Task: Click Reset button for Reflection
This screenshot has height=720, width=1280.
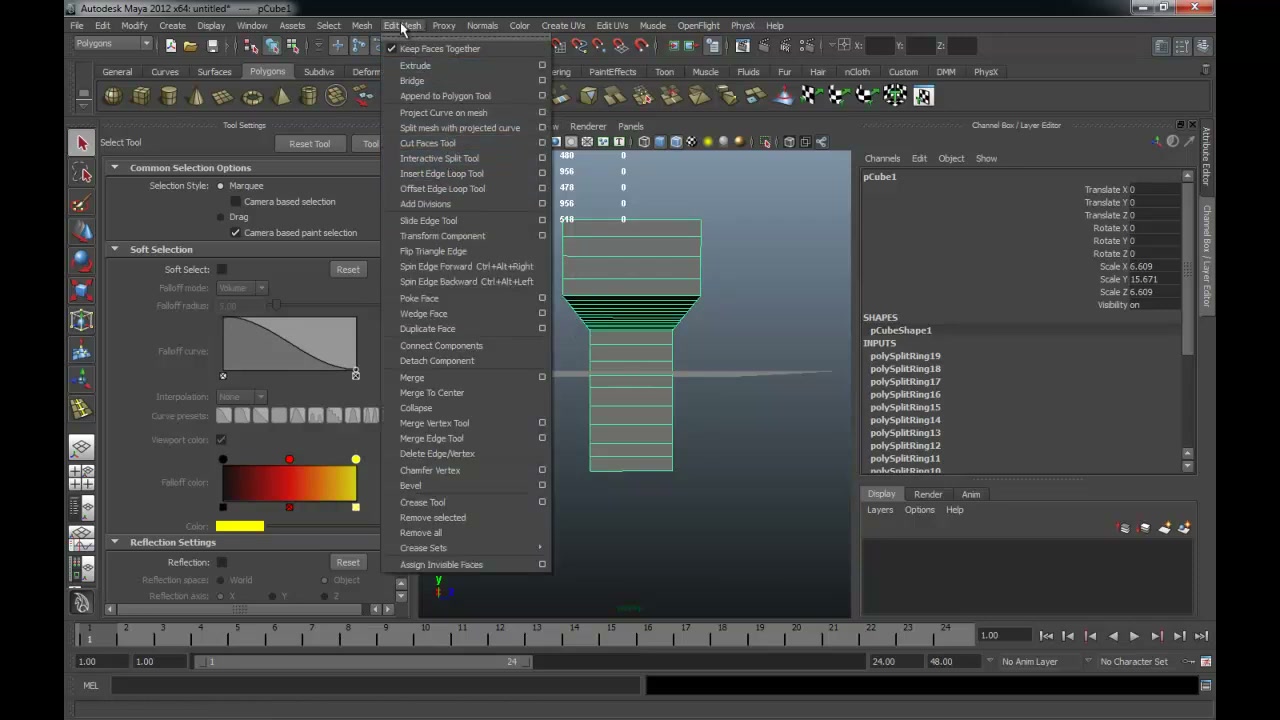Action: tap(348, 563)
